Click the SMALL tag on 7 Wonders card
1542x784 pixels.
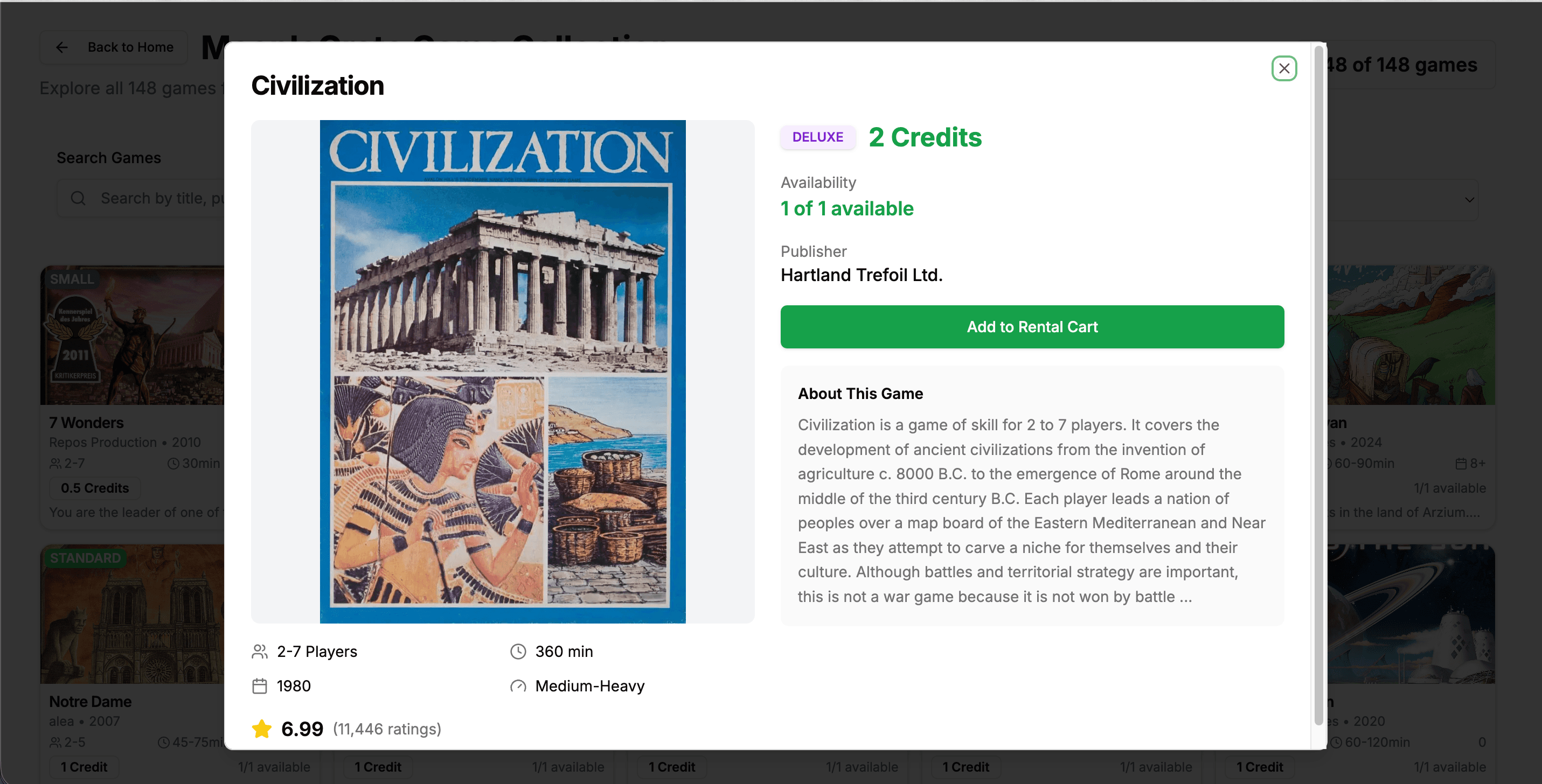(x=72, y=279)
